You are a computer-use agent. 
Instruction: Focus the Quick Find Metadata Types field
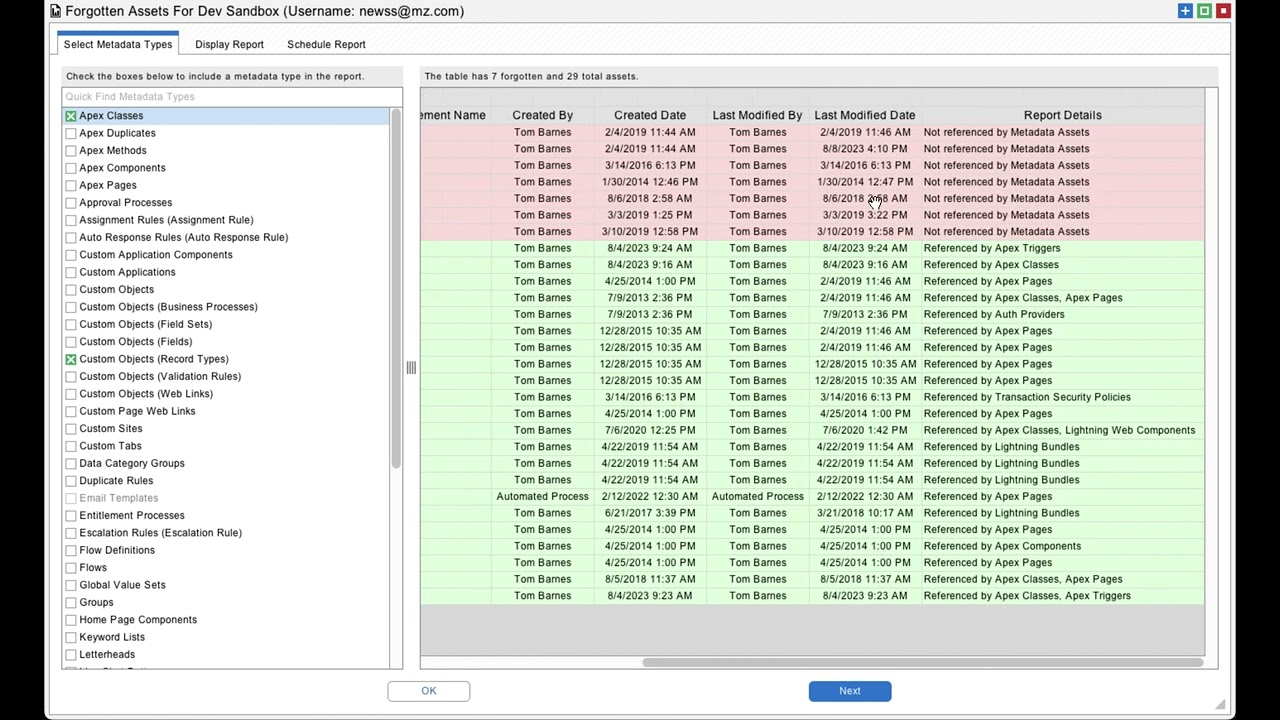point(232,96)
